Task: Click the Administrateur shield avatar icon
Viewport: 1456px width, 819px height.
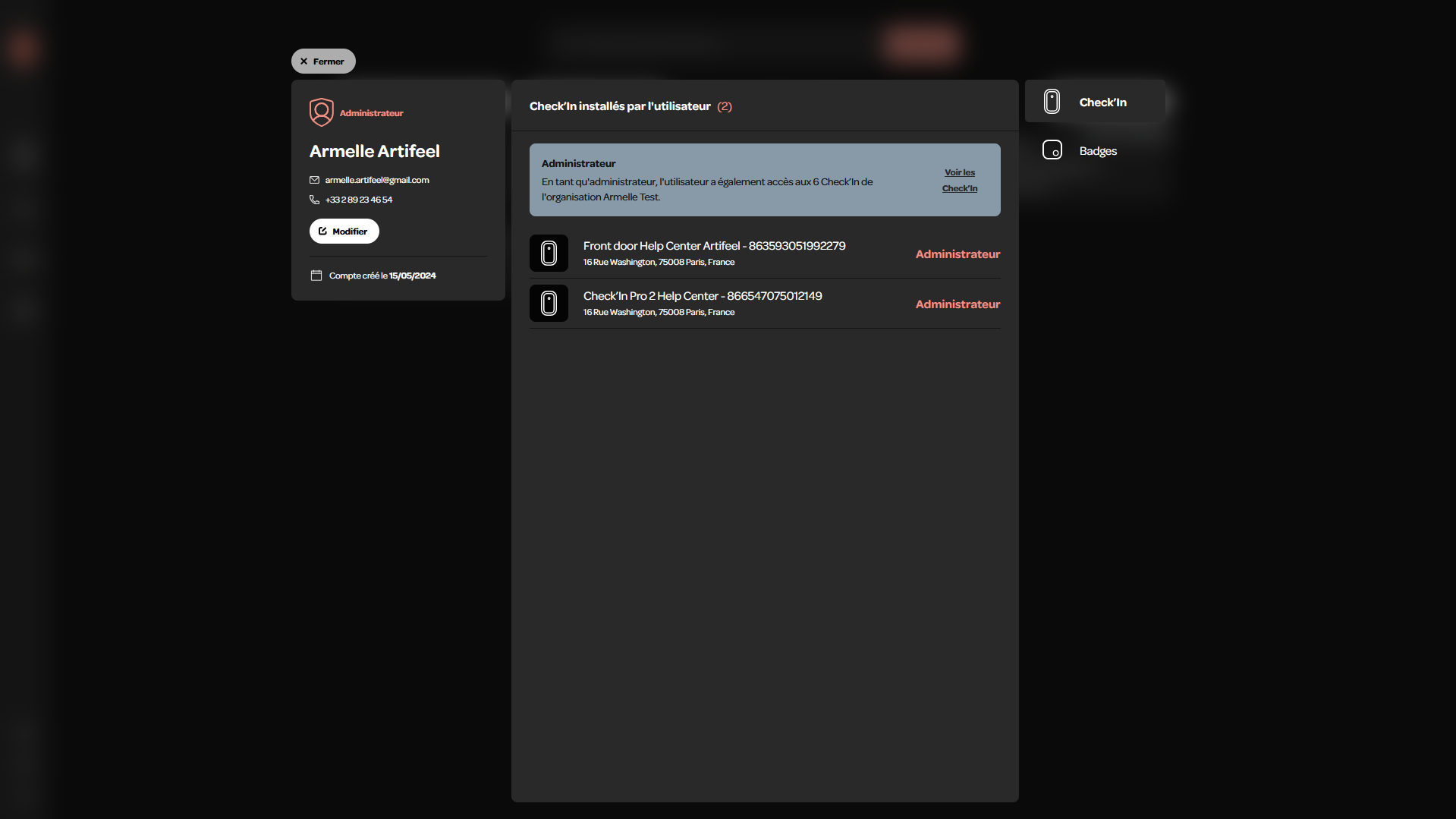Action: pyautogui.click(x=322, y=112)
